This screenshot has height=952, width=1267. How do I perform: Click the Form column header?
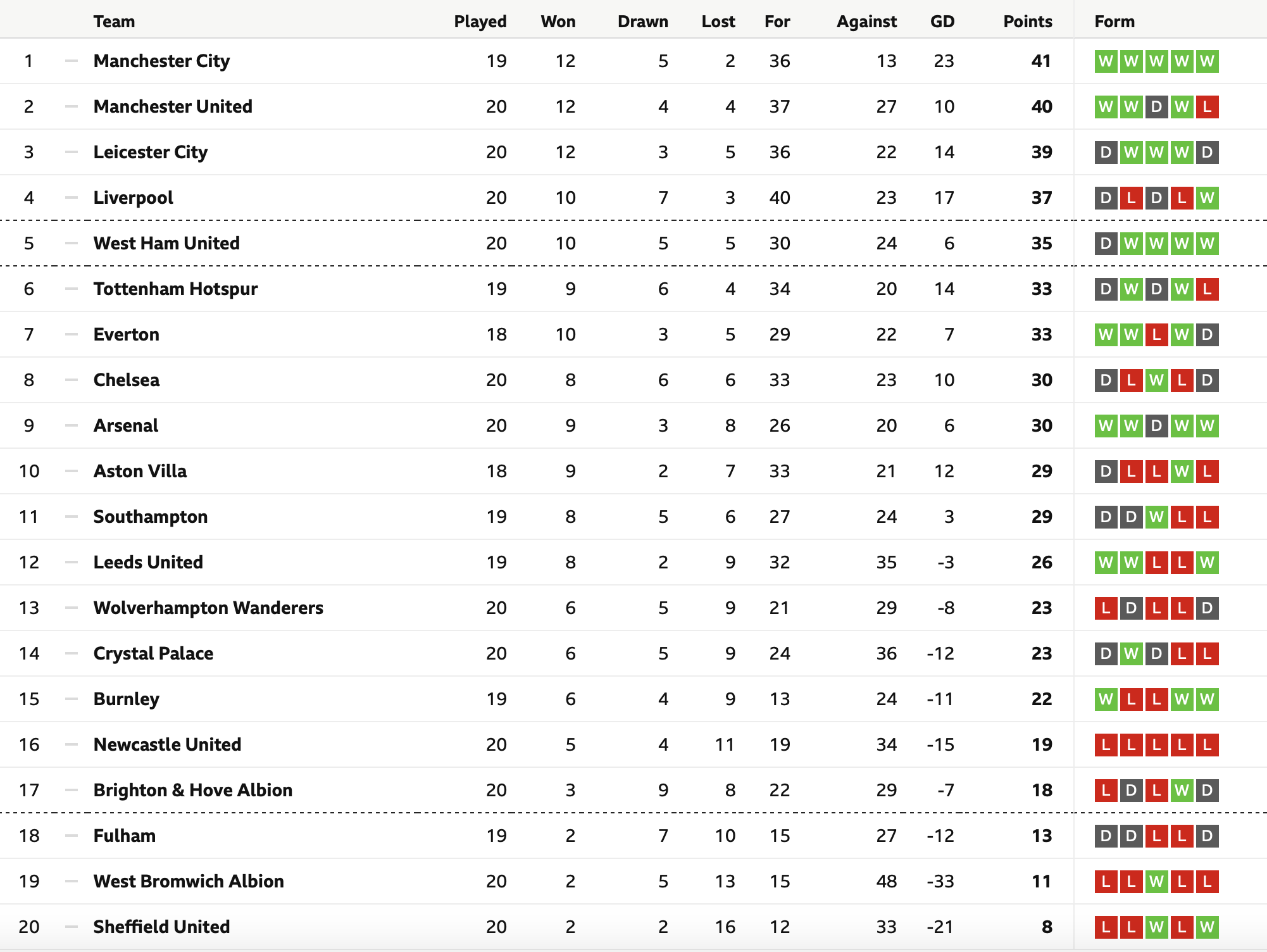(1114, 22)
